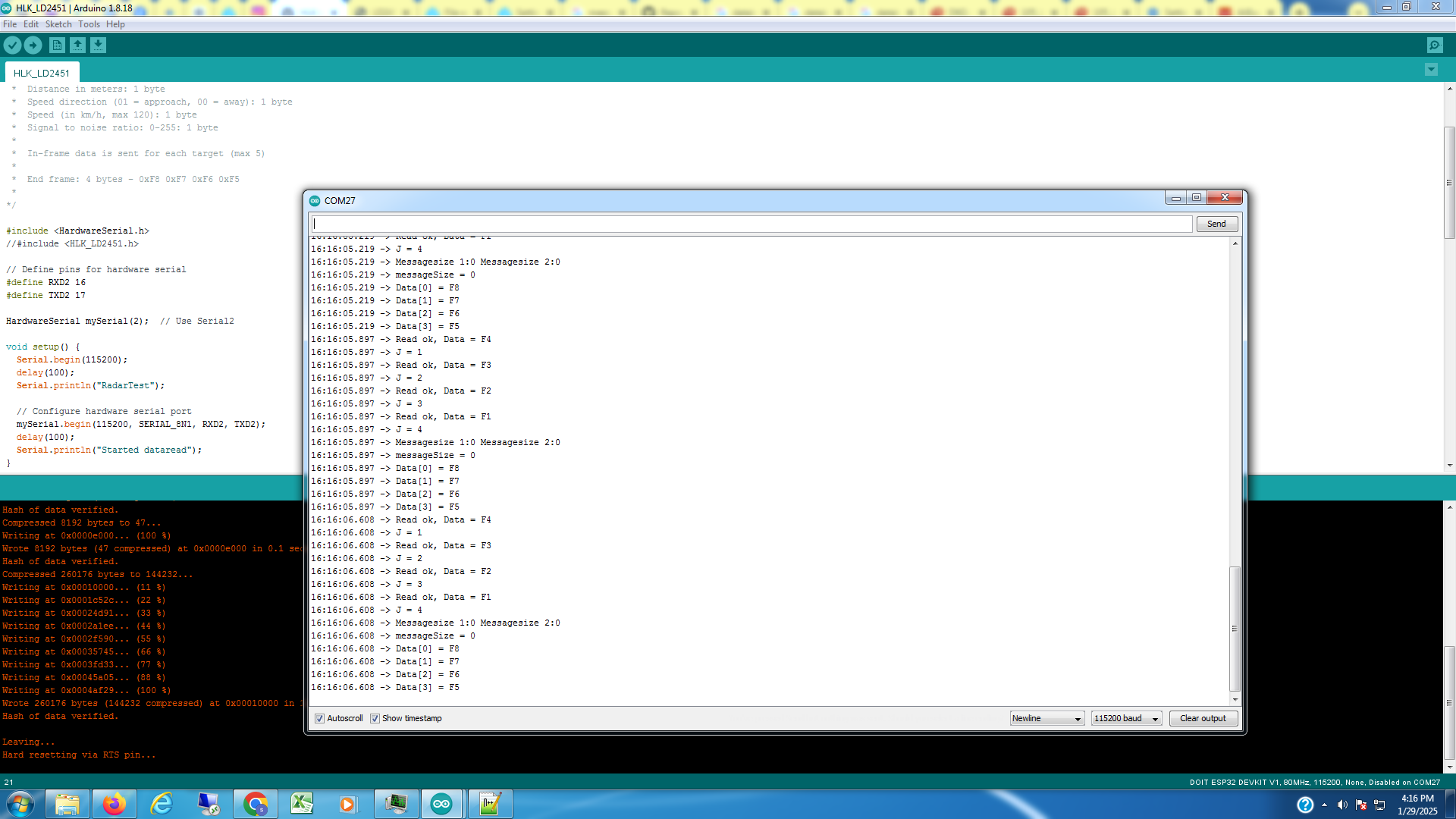Launch Arduino IDE from the taskbar

442,803
